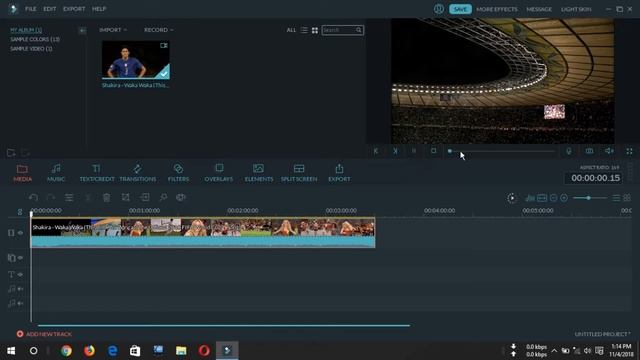Open the Split Screen tab
The width and height of the screenshot is (640, 360).
point(299,173)
